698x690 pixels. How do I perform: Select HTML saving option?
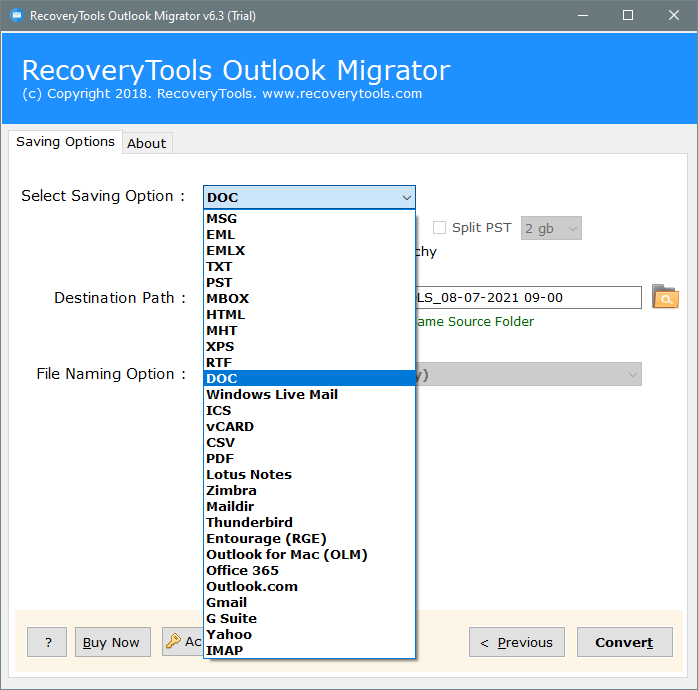[x=309, y=315]
